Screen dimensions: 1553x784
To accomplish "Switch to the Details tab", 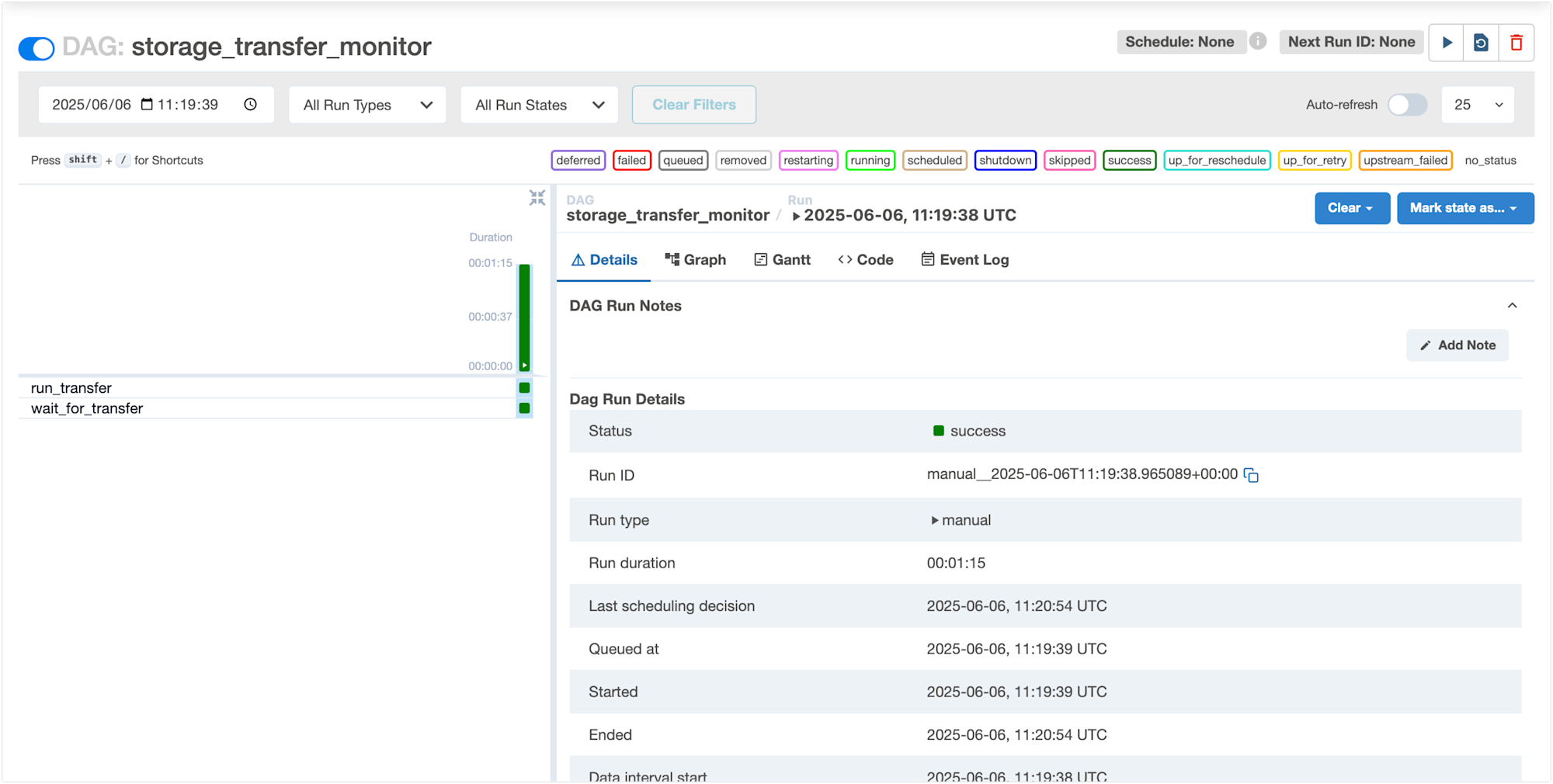I will click(x=604, y=260).
